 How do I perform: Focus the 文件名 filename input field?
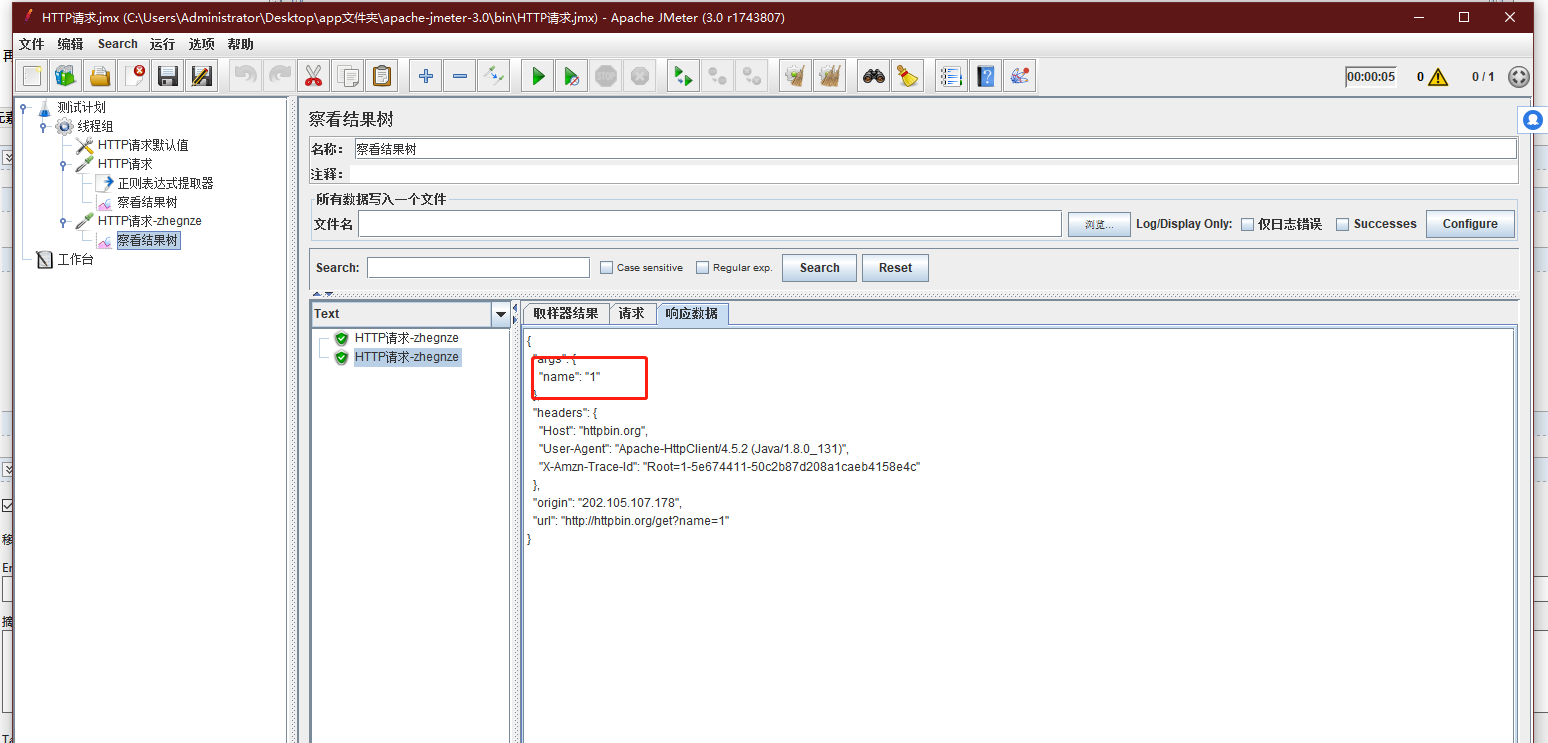point(710,224)
